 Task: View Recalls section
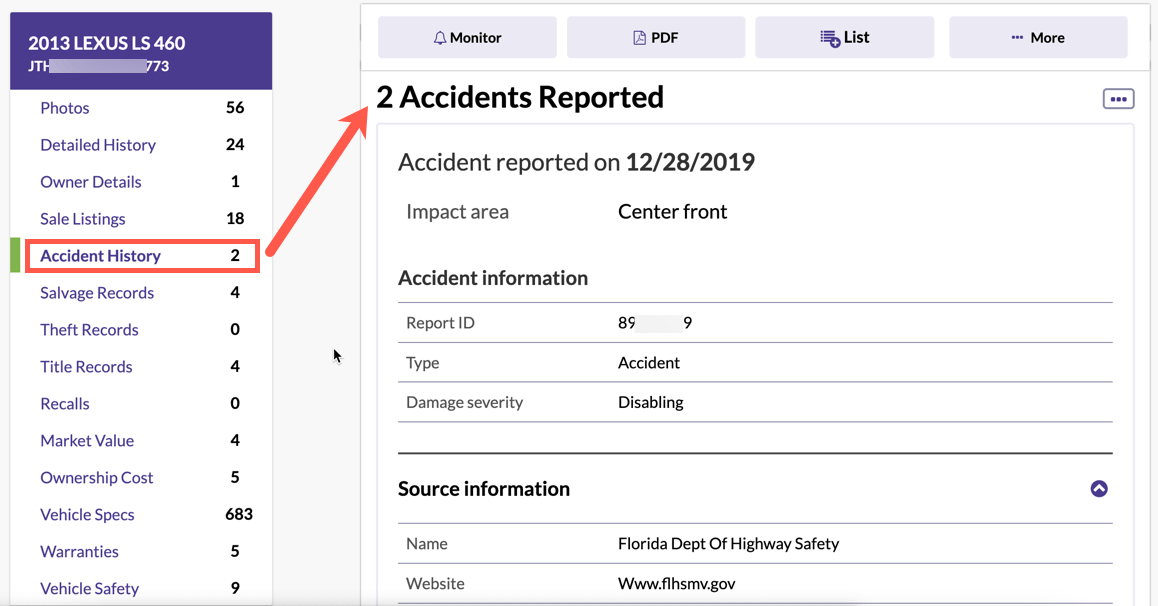point(64,403)
